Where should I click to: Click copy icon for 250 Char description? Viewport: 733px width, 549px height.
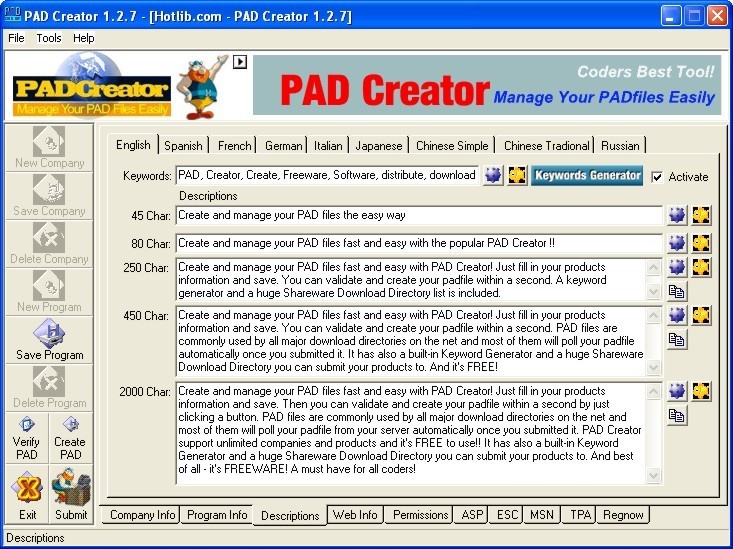(676, 291)
